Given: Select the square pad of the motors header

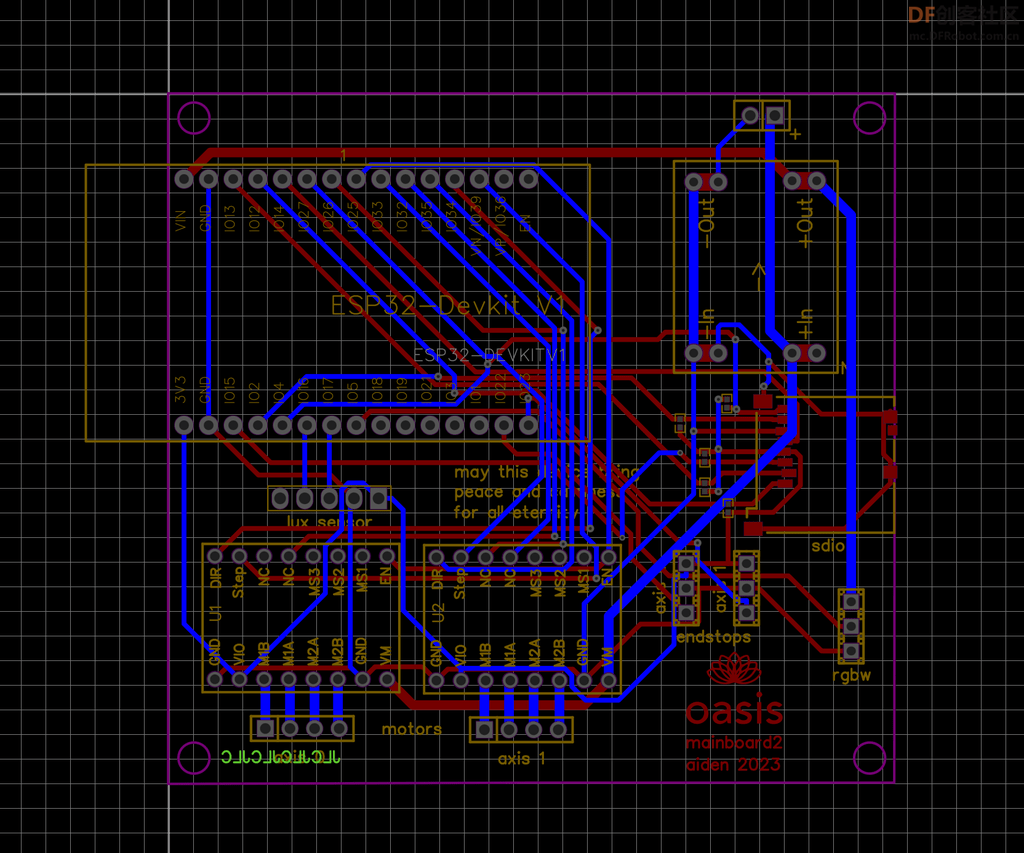Looking at the screenshot, I should (265, 728).
